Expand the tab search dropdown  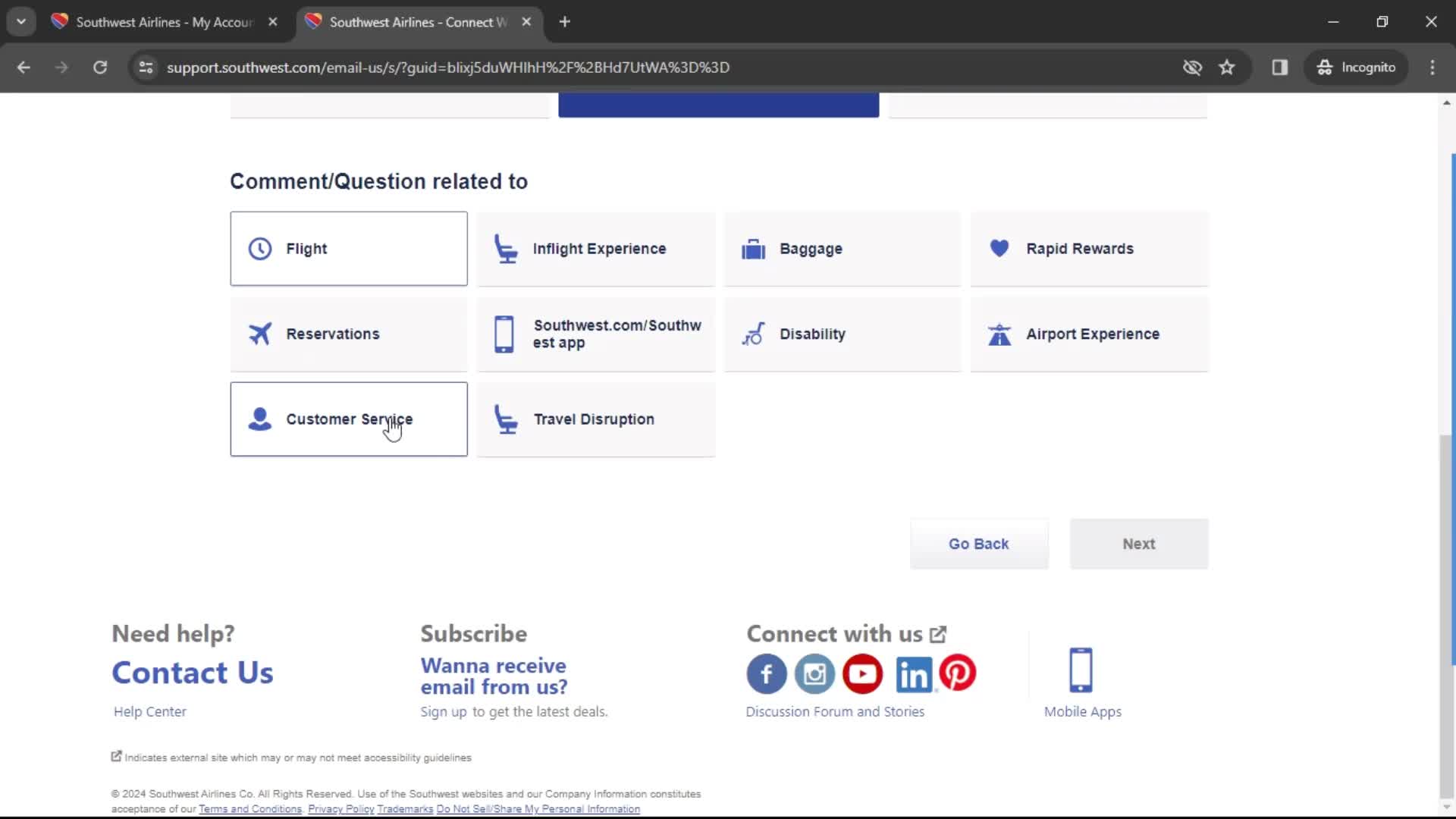(x=21, y=22)
